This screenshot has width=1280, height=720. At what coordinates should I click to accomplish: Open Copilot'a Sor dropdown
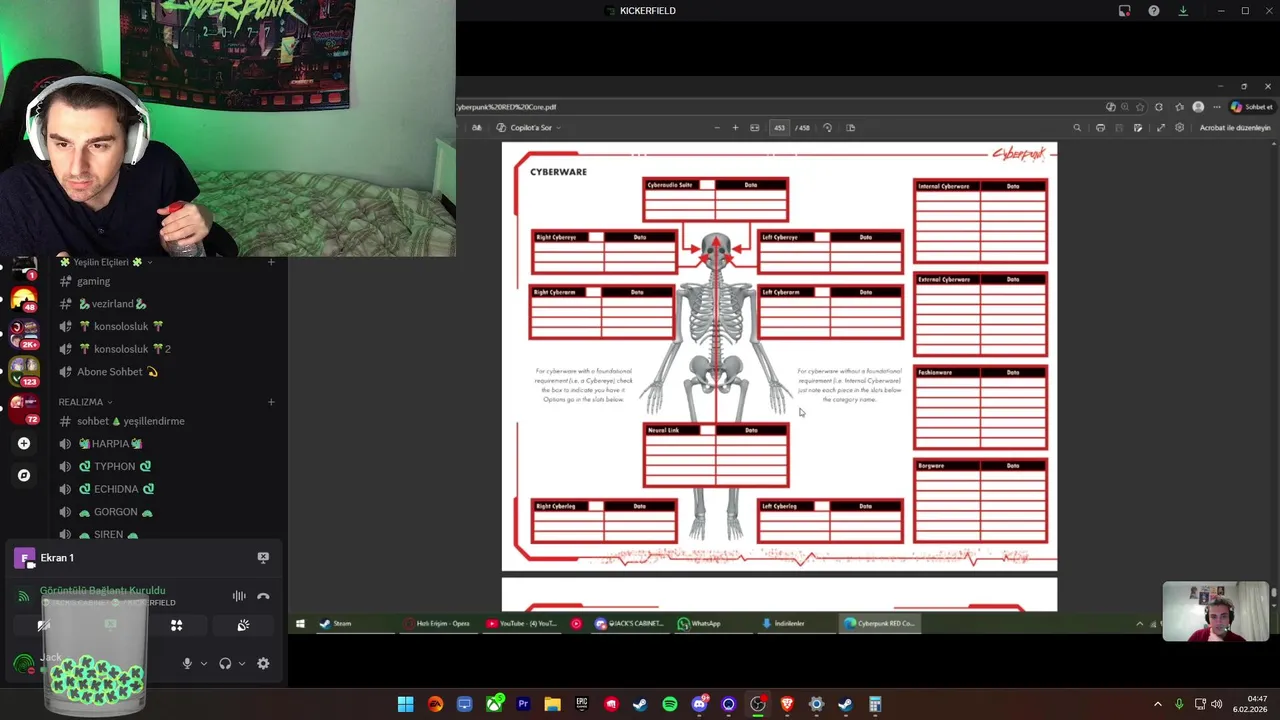click(x=529, y=128)
